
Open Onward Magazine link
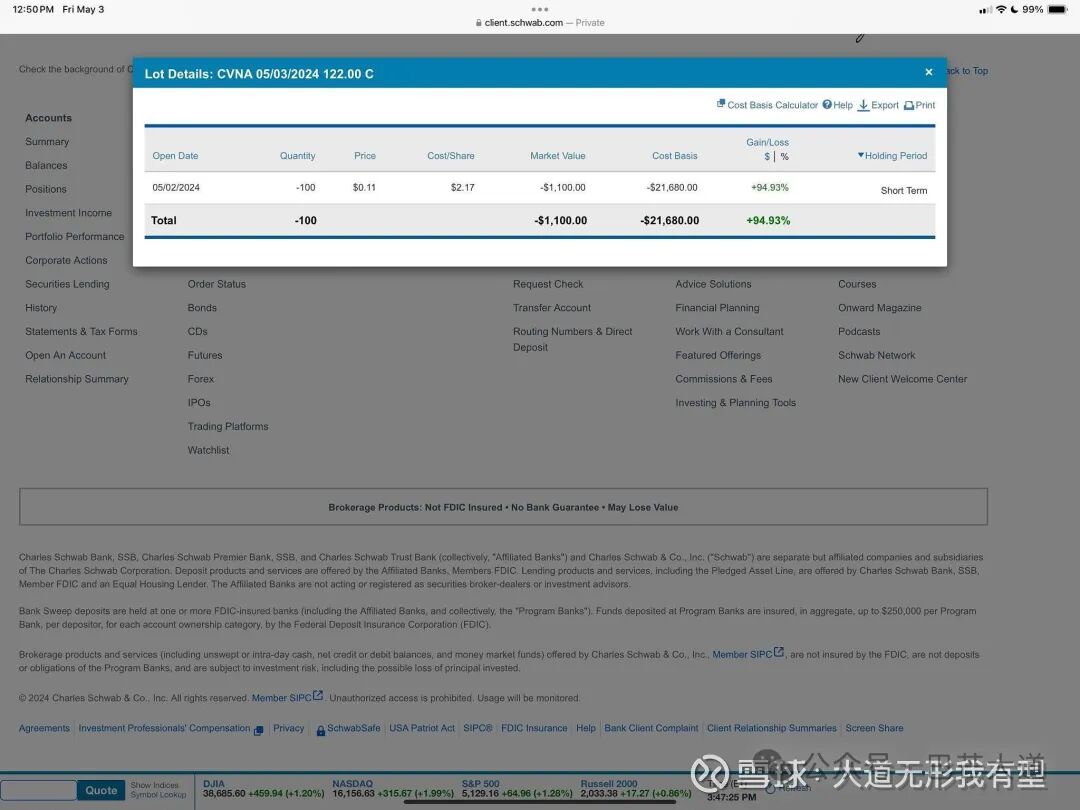click(880, 308)
